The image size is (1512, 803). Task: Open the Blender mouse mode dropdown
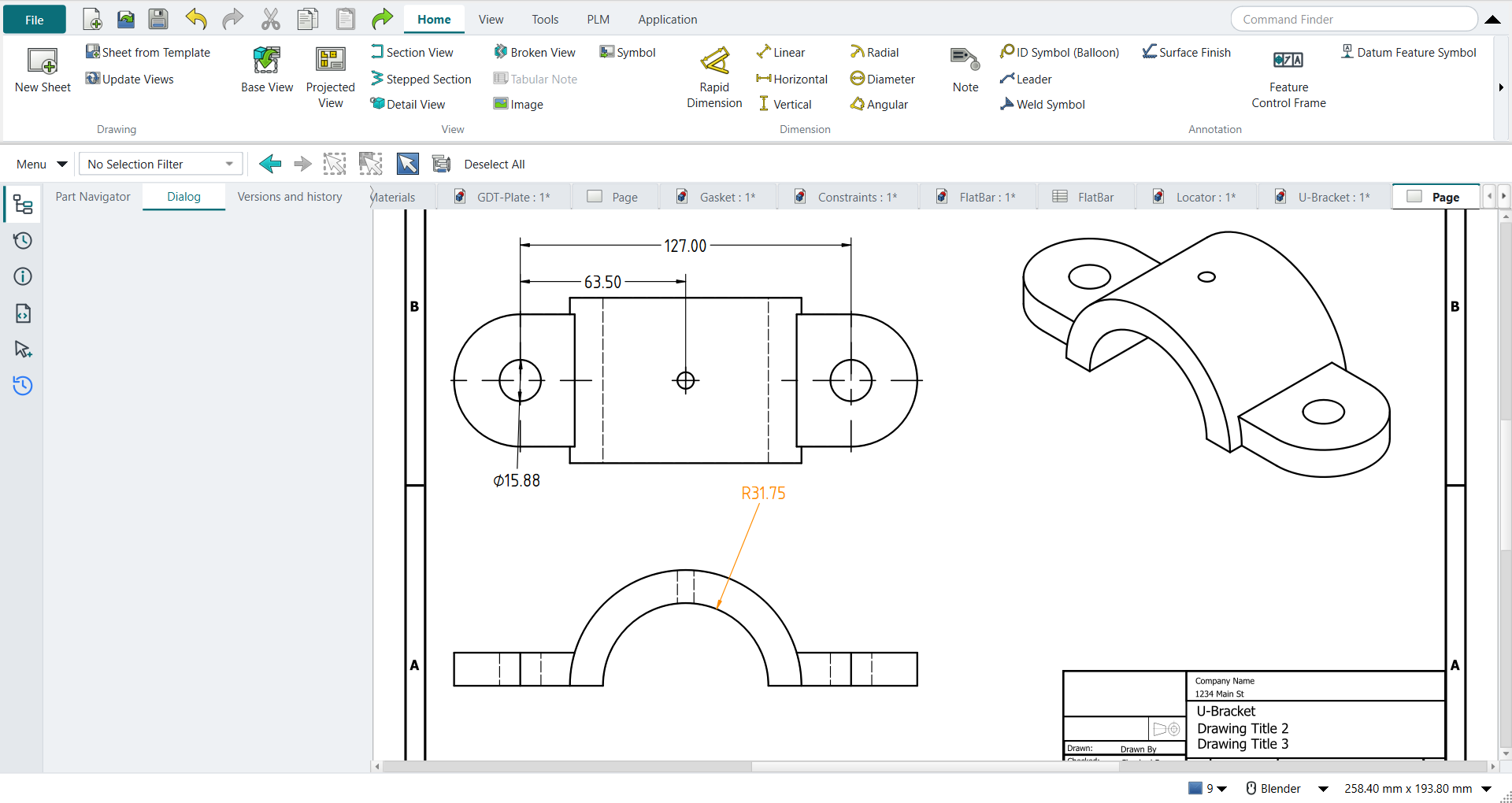pyautogui.click(x=1287, y=788)
